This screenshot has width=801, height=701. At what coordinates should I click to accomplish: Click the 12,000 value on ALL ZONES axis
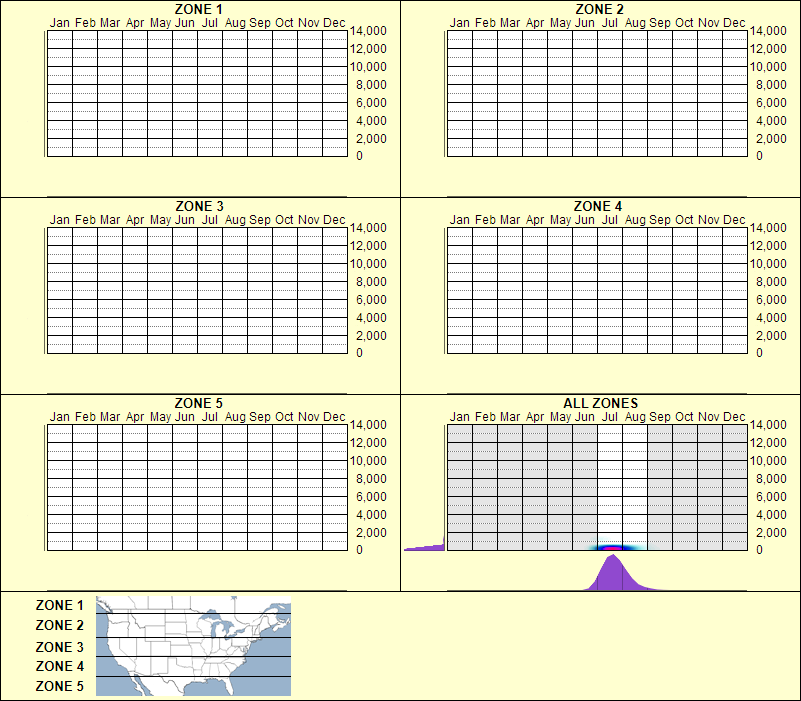(x=768, y=442)
